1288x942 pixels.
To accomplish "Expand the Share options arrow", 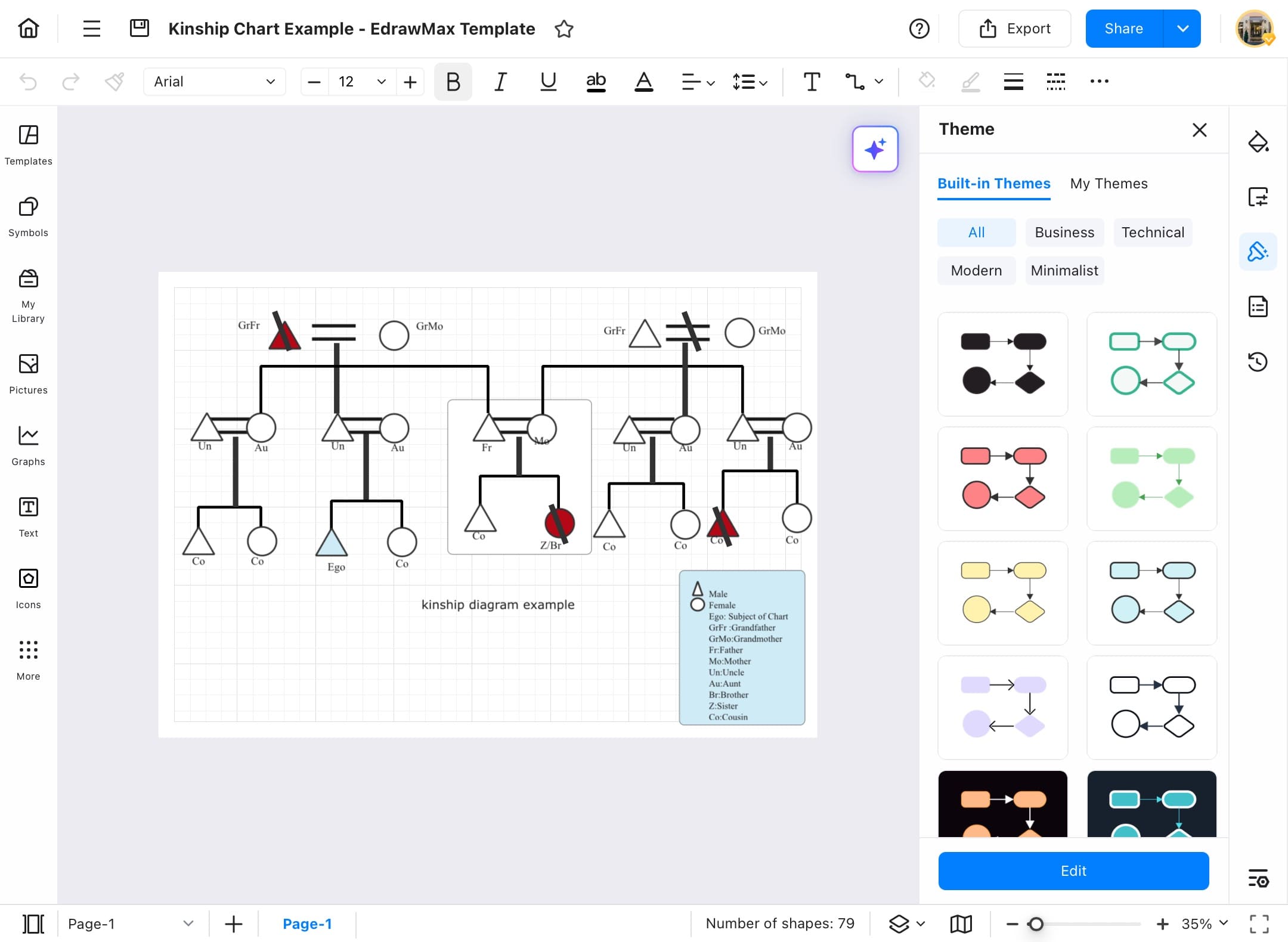I will 1182,29.
